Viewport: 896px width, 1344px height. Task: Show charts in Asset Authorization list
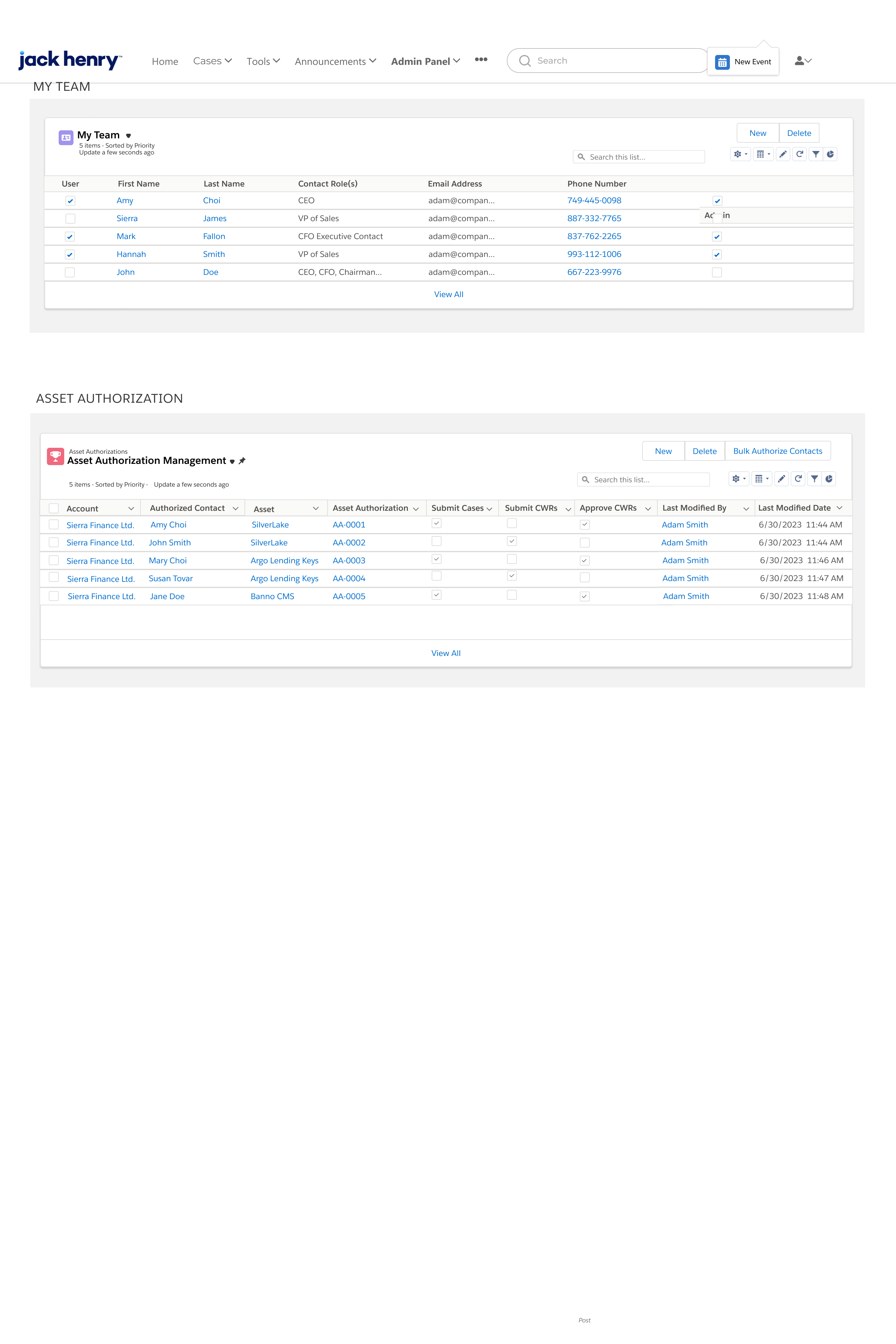click(x=829, y=479)
